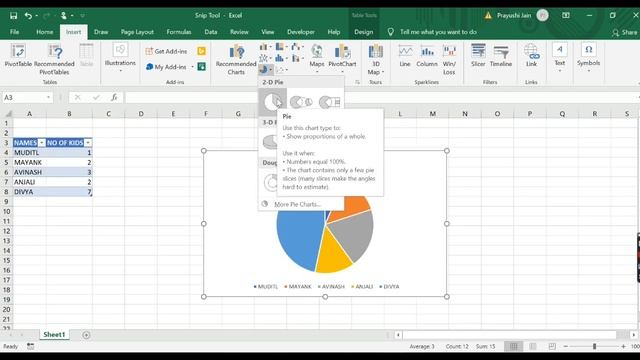Click the Insert Function fx button

pos(114,97)
